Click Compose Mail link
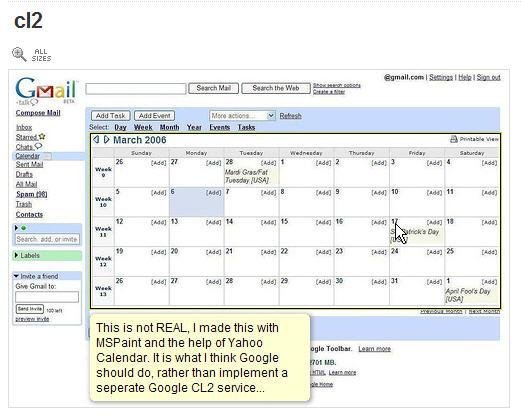The image size is (521, 418). (38, 113)
